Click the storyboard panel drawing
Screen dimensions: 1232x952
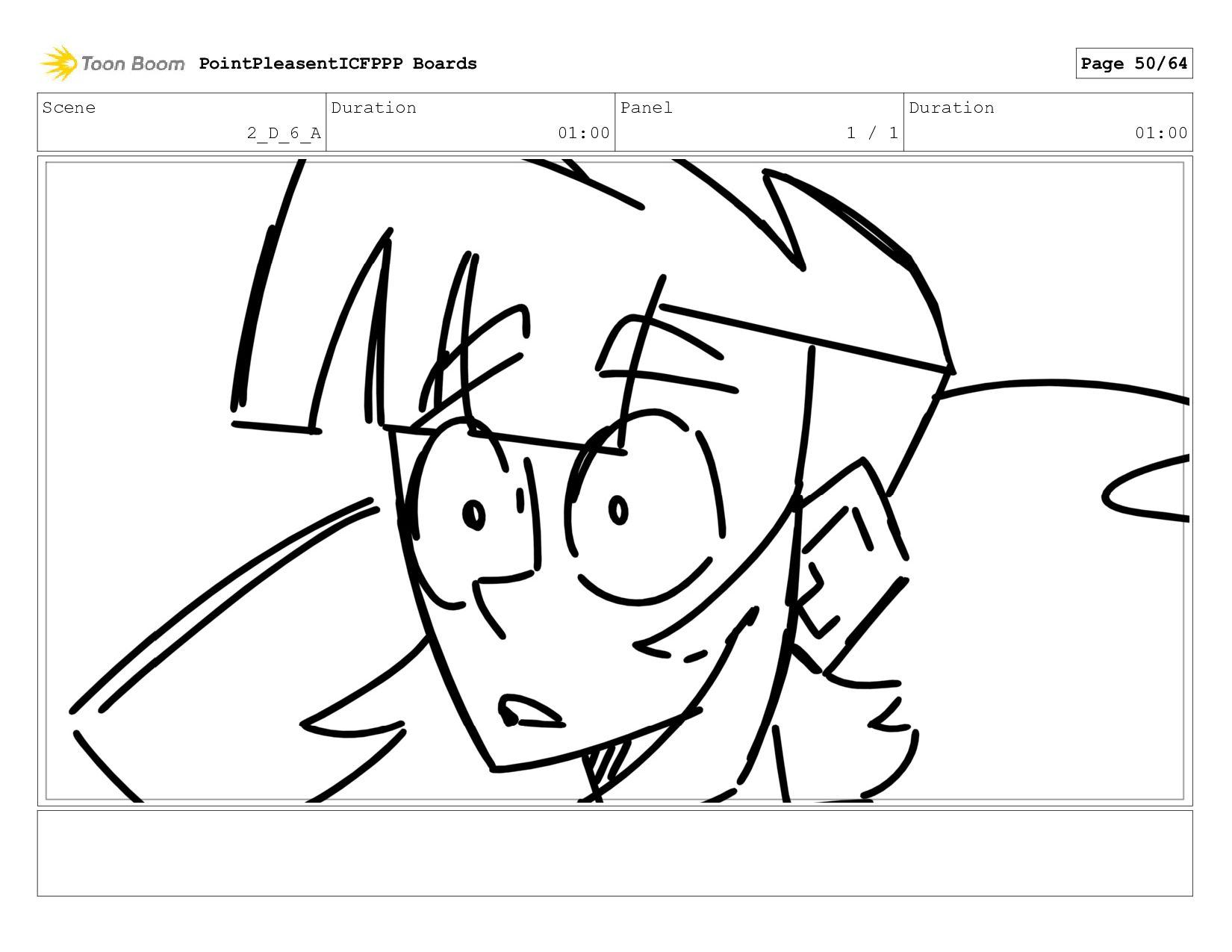pos(615,481)
